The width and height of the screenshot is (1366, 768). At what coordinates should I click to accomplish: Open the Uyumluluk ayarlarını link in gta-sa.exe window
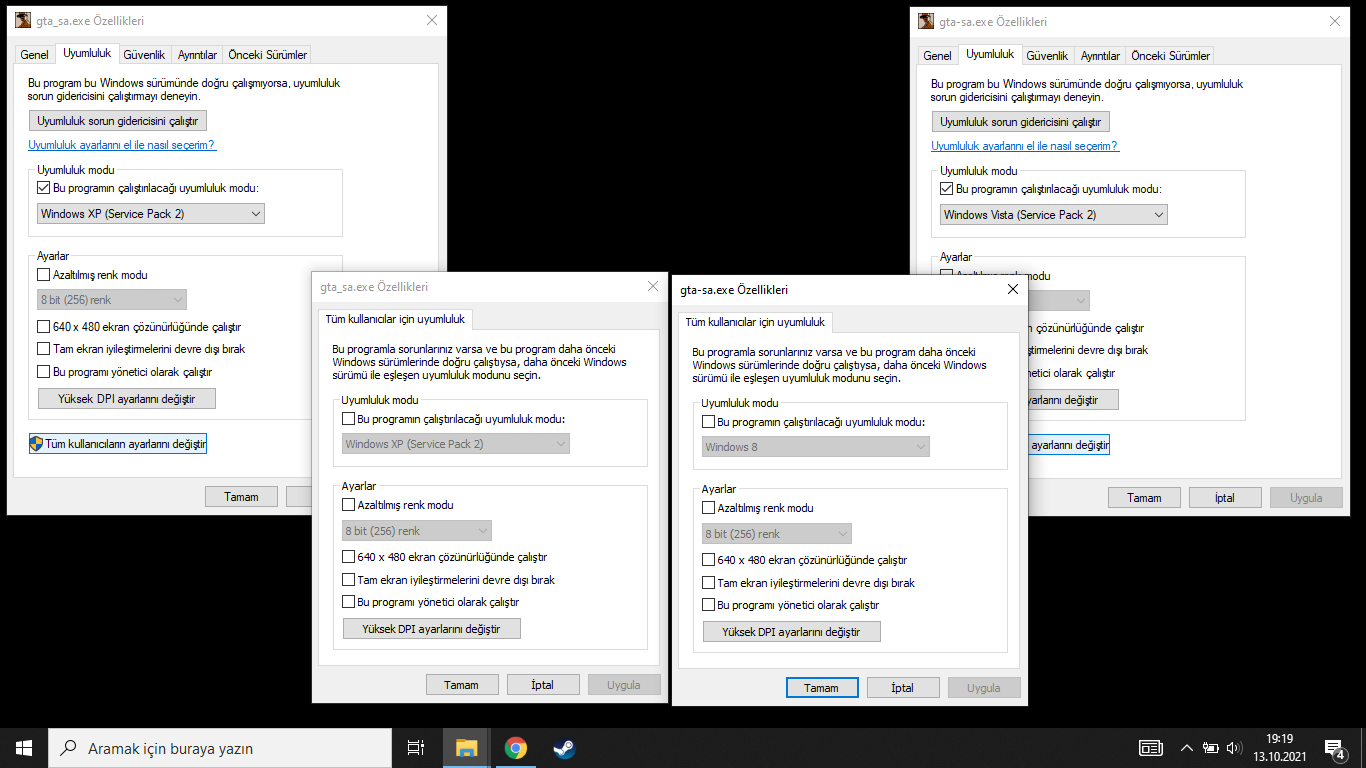1025,146
